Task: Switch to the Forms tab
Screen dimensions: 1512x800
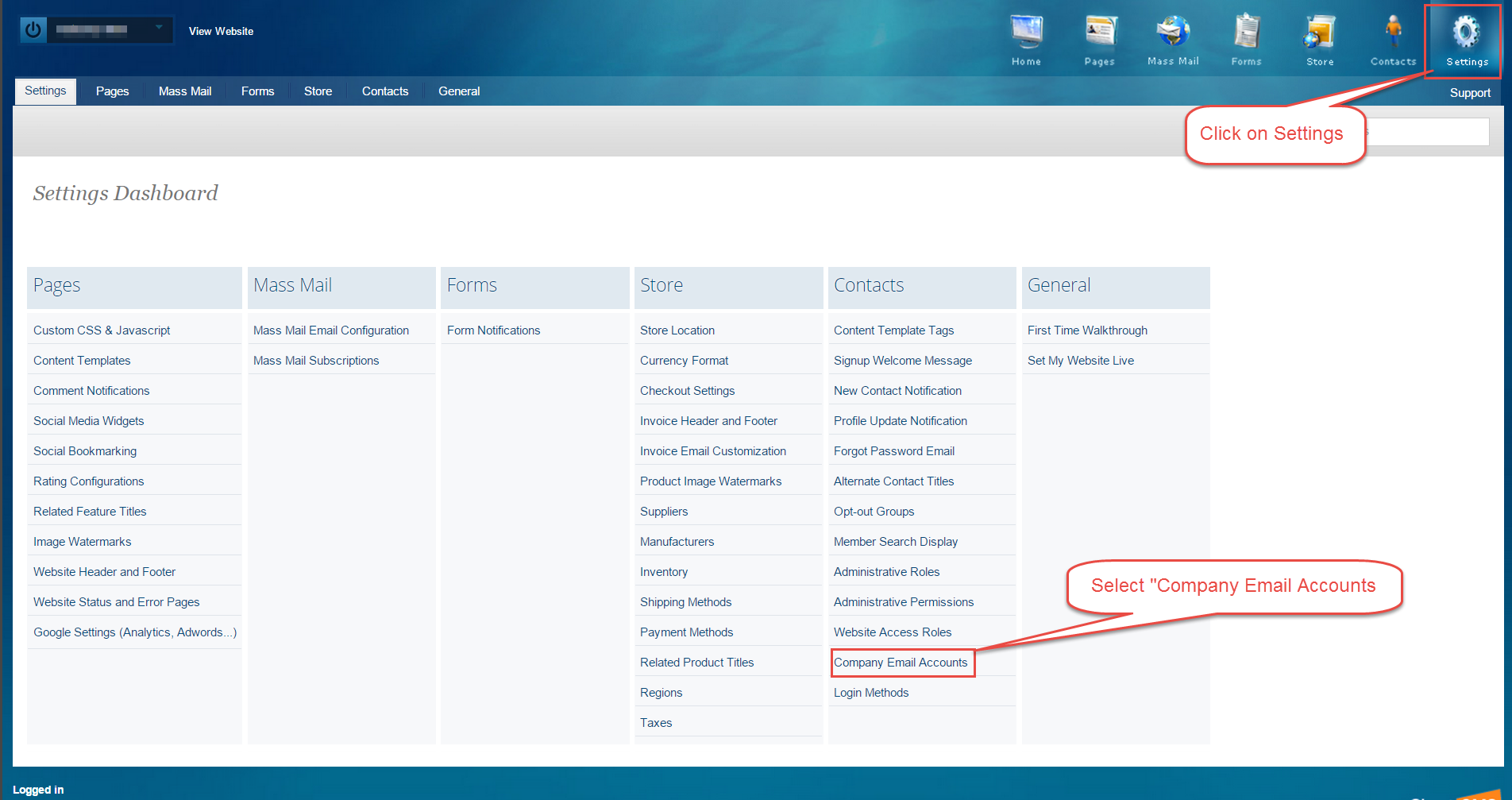Action: pos(257,91)
